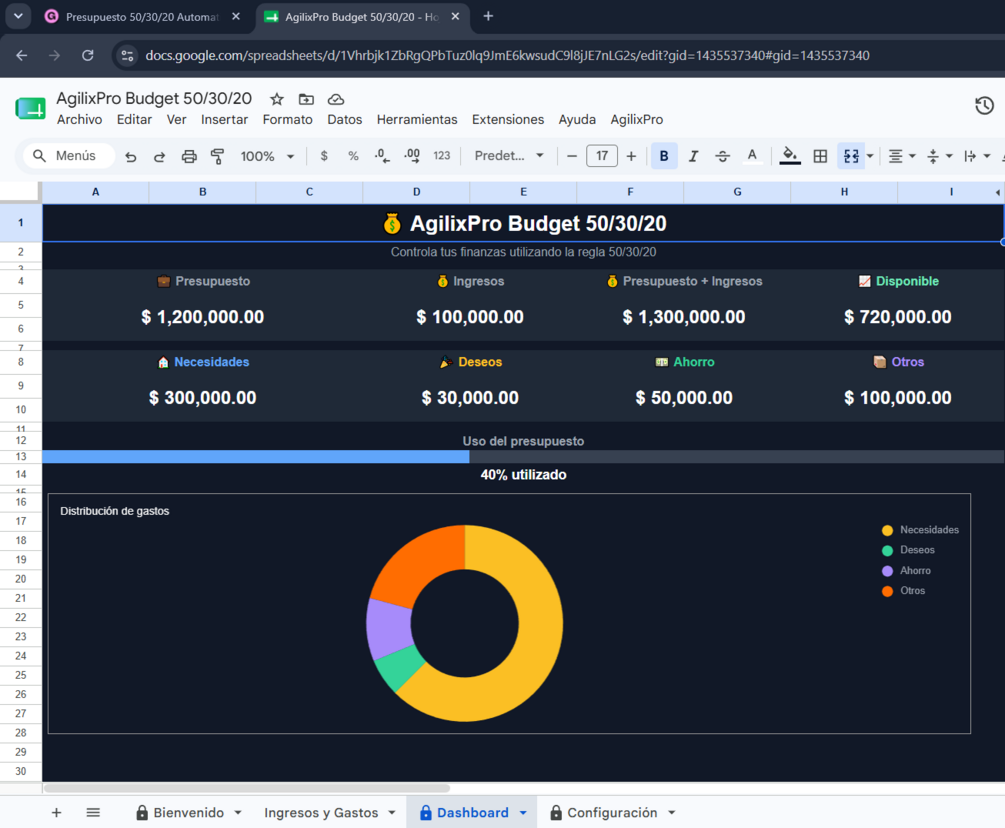Click the budget usage progress bar
Image resolution: width=1005 pixels, height=828 pixels.
523,457
